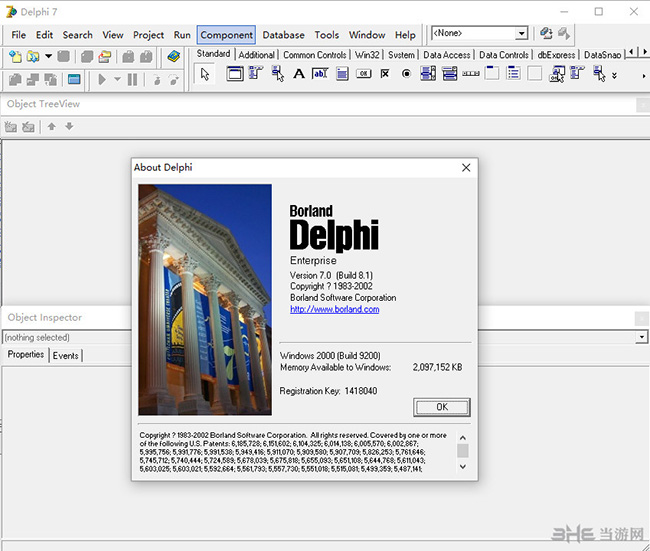Click the Open file toolbar icon
Viewport: 650px width, 551px height.
pyautogui.click(x=32, y=56)
